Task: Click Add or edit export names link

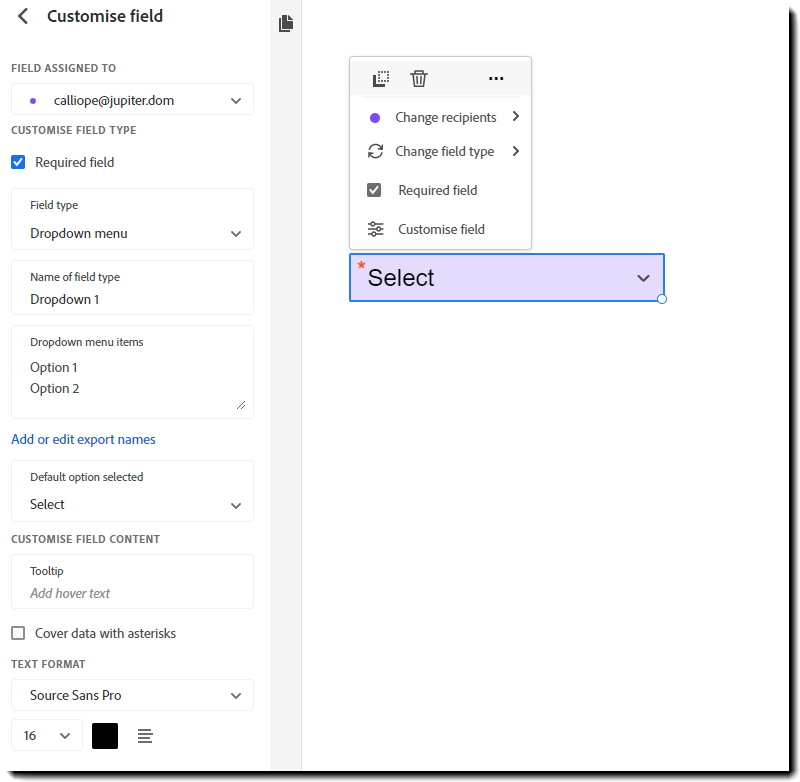Action: pos(83,439)
